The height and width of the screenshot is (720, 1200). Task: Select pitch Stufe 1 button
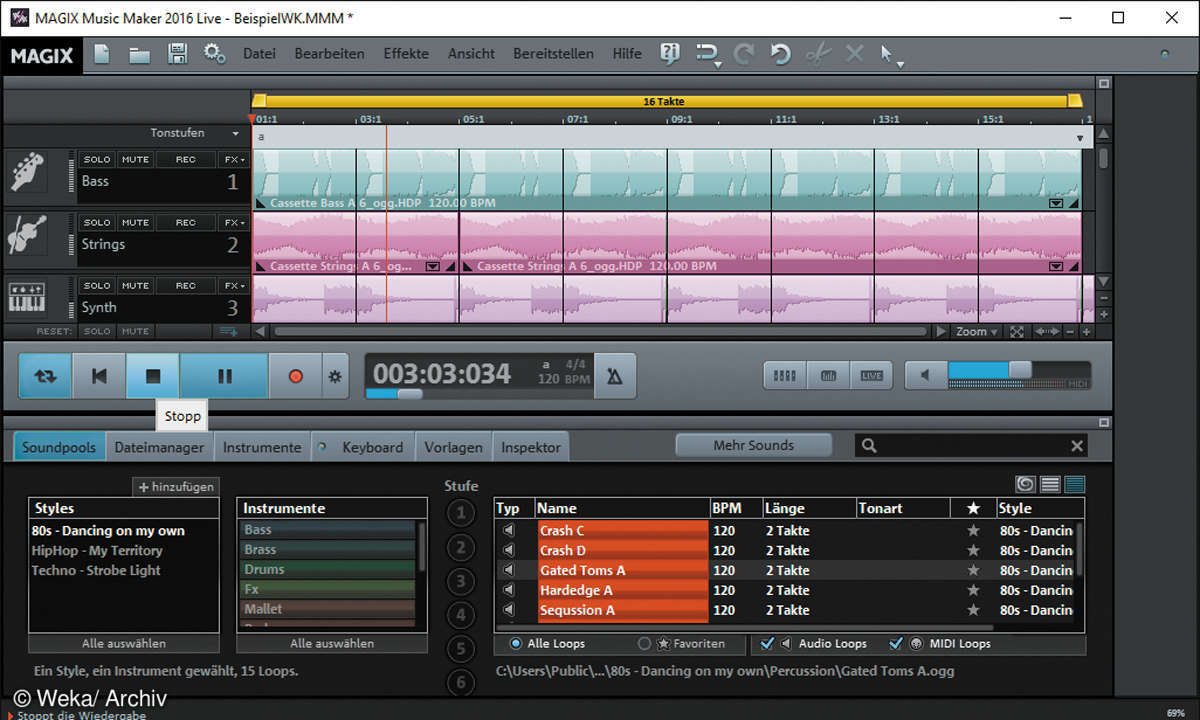(460, 514)
